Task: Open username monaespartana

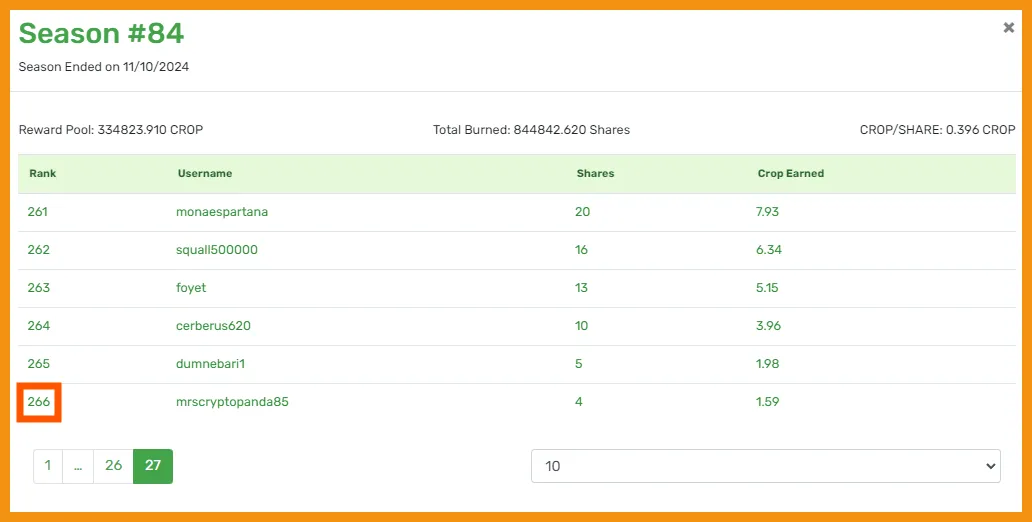Action: tap(222, 212)
